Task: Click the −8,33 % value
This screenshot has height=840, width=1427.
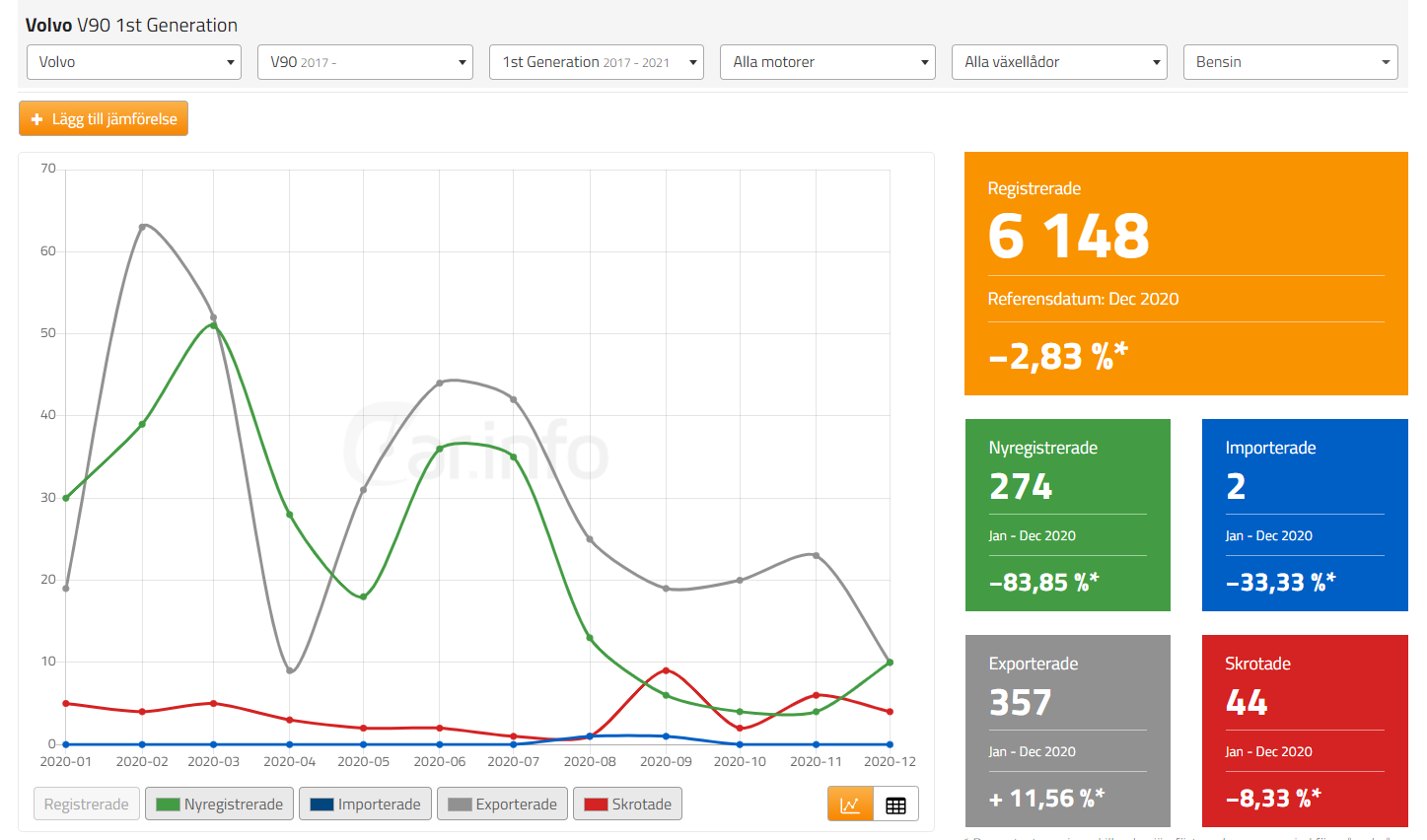Action: 1273,798
